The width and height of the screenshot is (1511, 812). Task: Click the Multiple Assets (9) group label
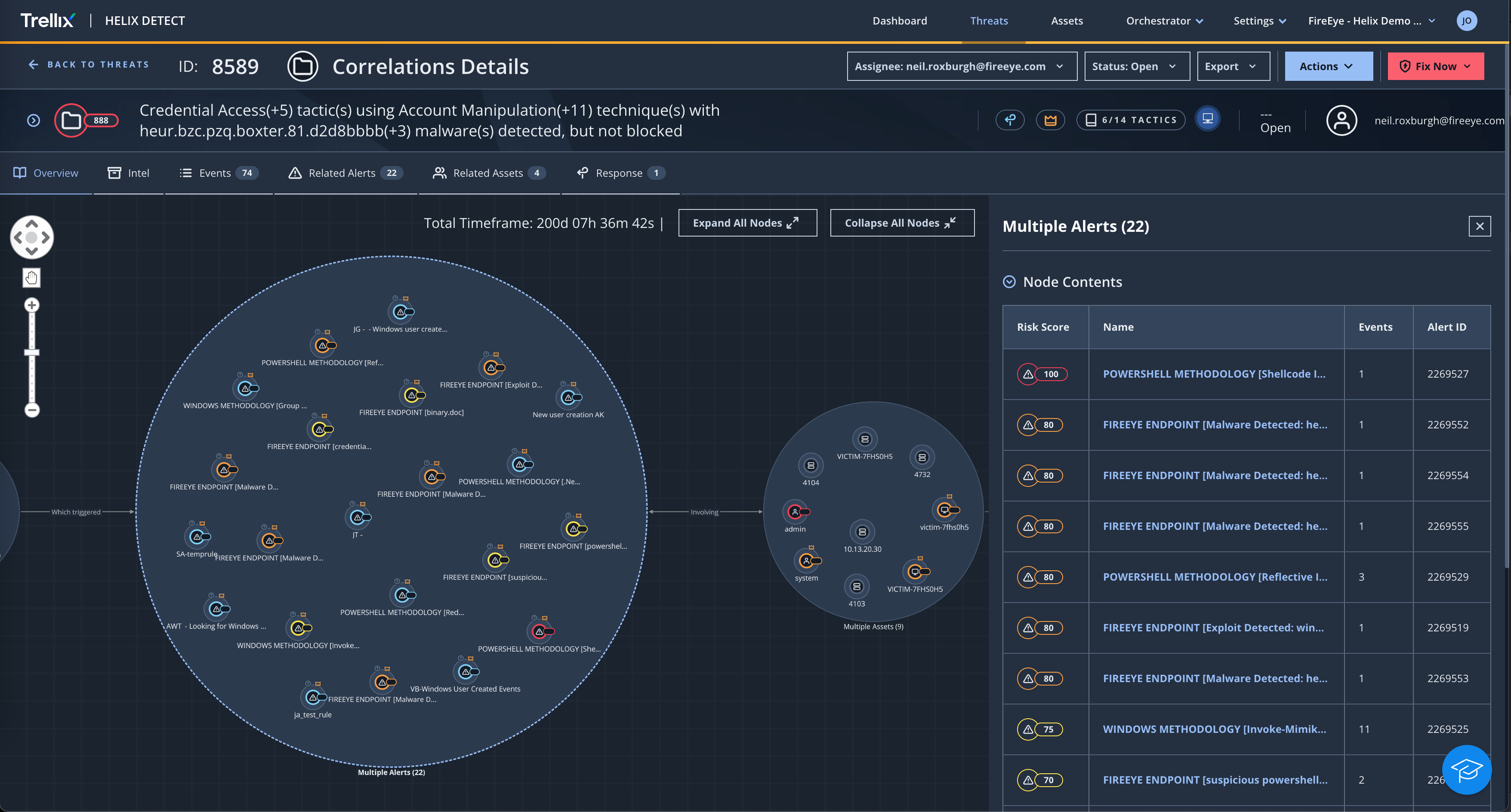[x=873, y=627]
